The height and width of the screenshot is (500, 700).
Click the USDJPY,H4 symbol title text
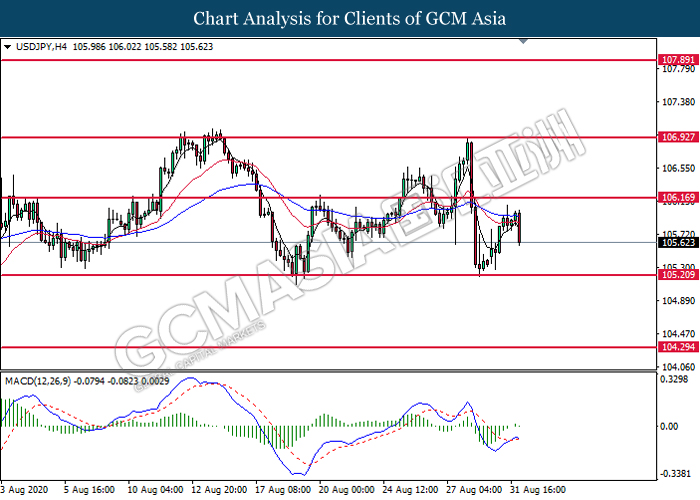coord(41,47)
